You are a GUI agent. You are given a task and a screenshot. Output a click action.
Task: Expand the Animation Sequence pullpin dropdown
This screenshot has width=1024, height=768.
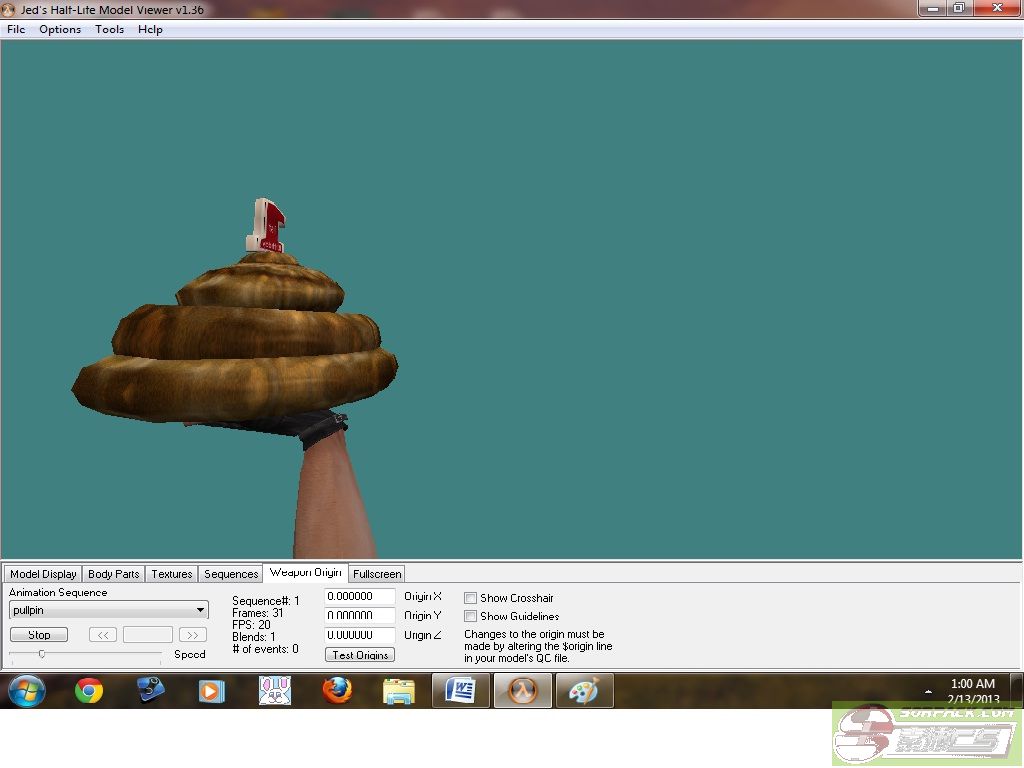[x=200, y=610]
